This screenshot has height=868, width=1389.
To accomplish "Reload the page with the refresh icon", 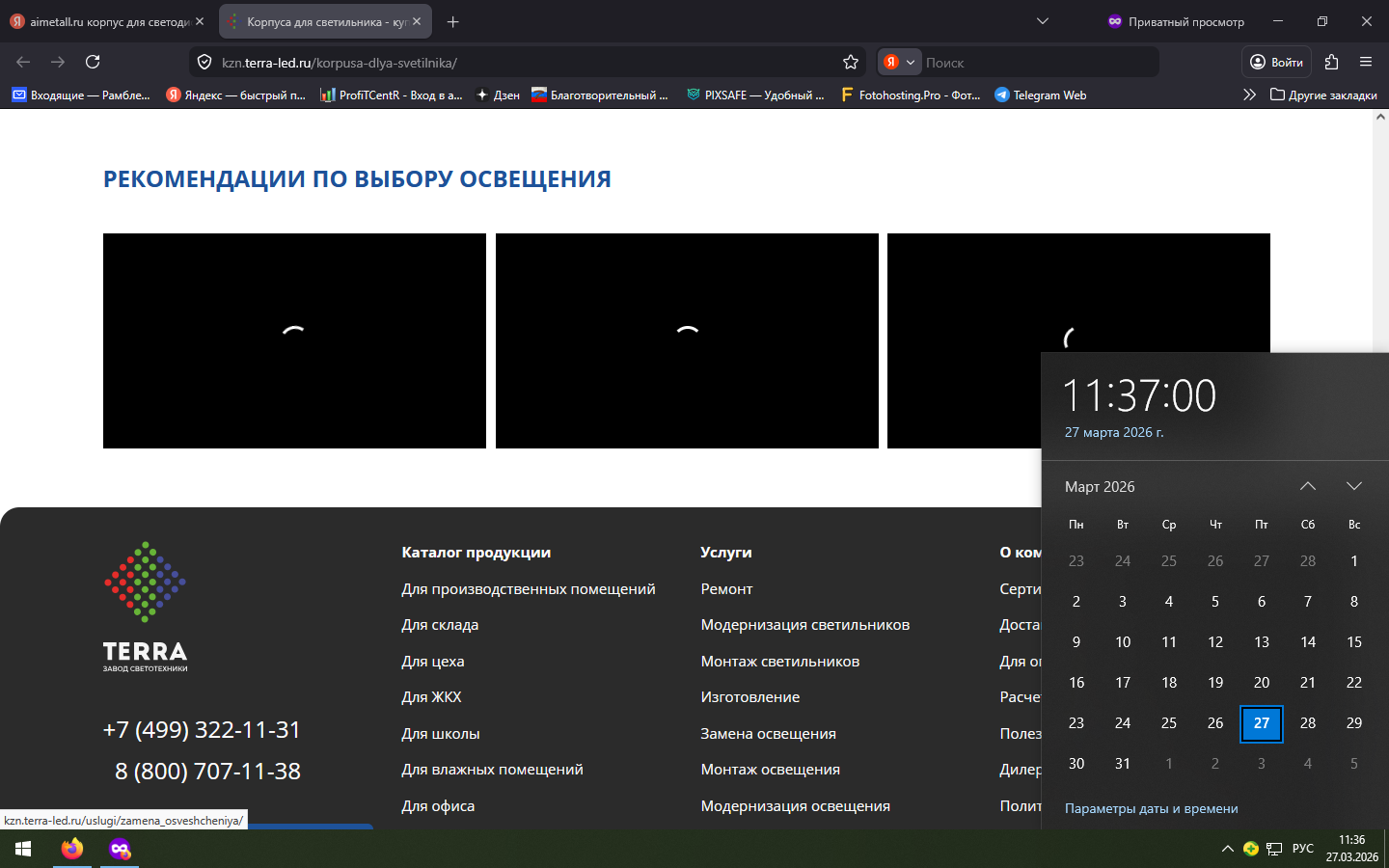I will (93, 62).
